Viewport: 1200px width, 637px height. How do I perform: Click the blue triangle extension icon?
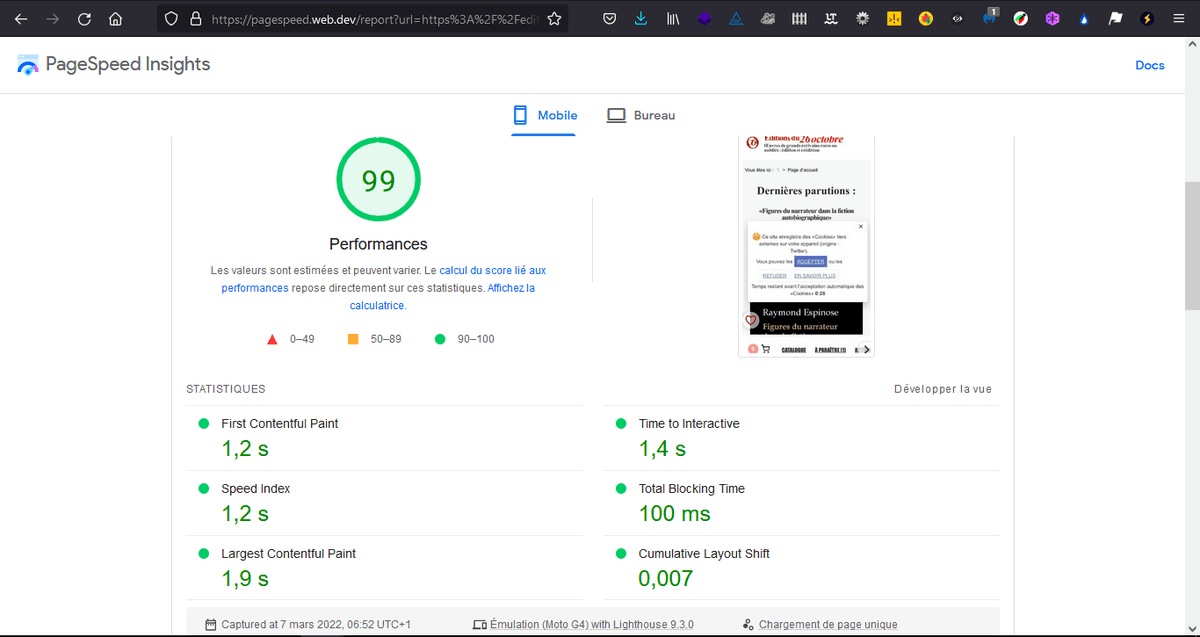click(735, 18)
